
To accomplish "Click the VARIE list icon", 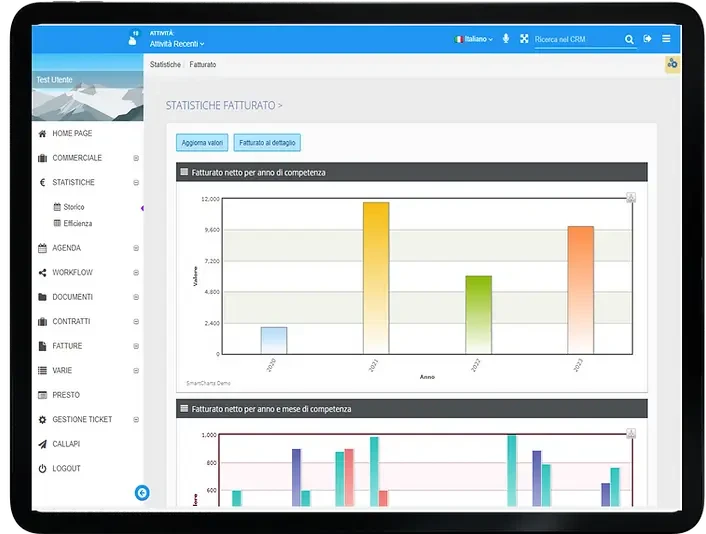I will 42,371.
